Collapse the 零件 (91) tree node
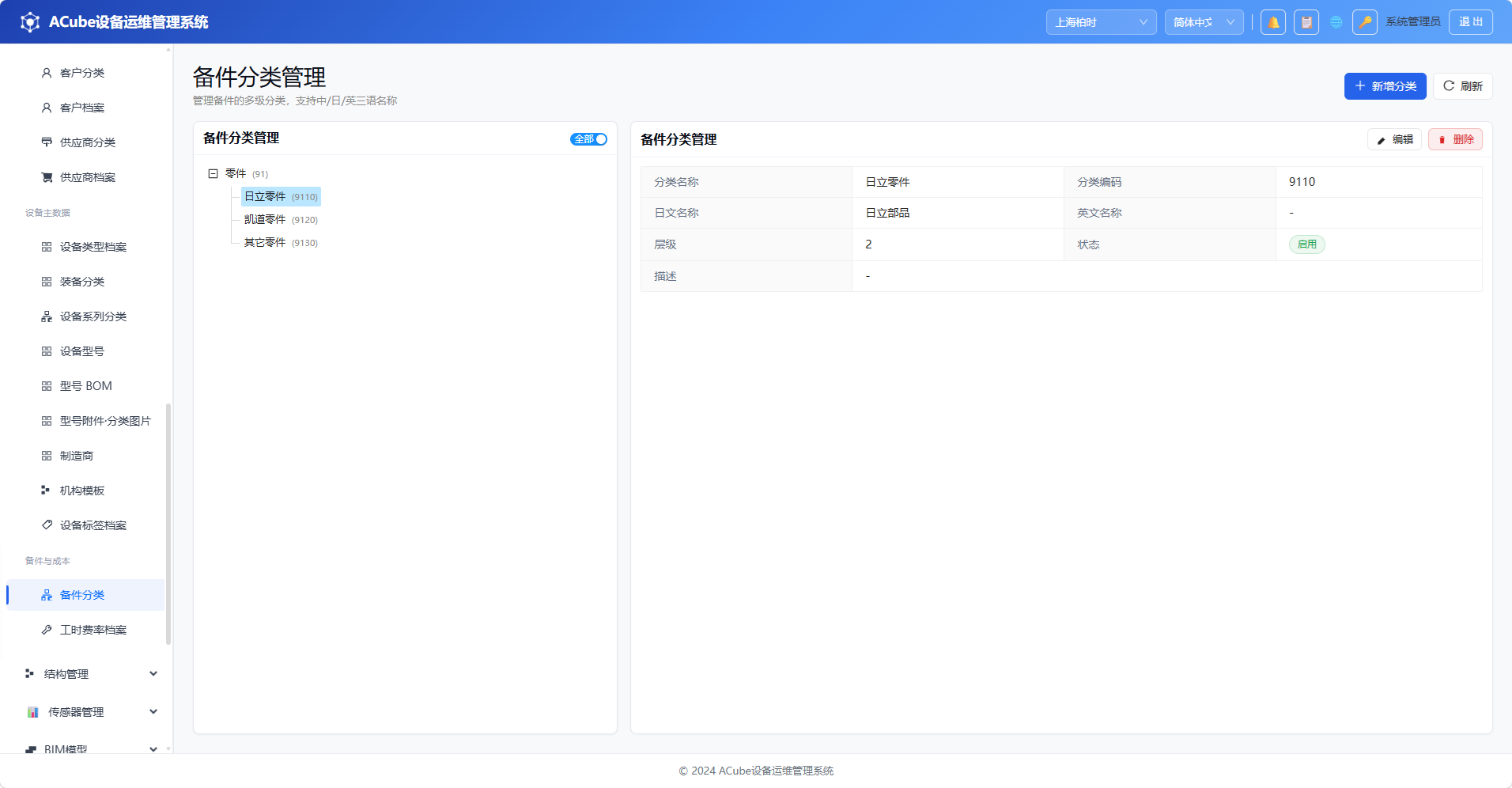The image size is (1512, 788). (x=213, y=173)
